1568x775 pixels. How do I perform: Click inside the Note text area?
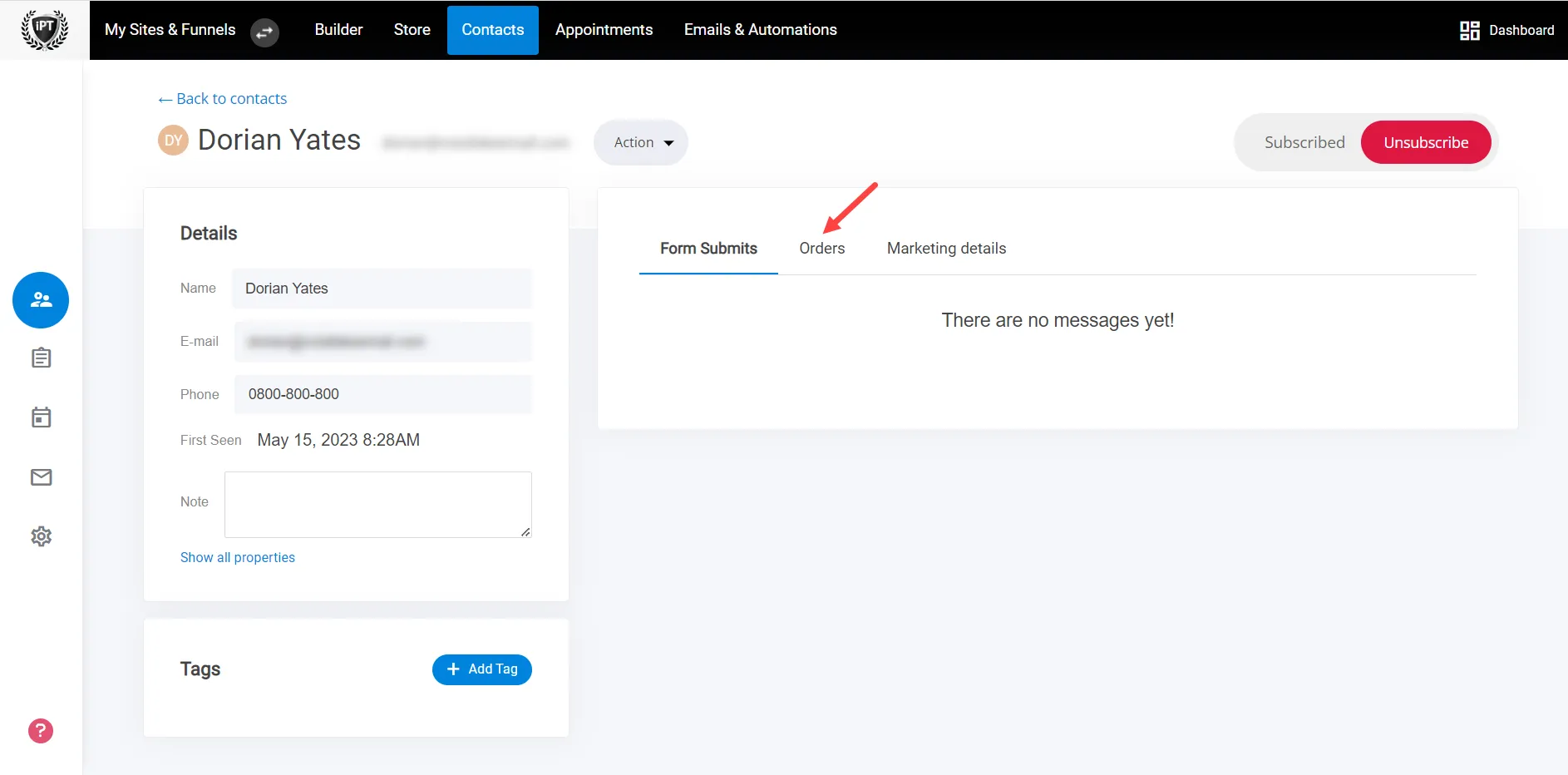point(377,504)
